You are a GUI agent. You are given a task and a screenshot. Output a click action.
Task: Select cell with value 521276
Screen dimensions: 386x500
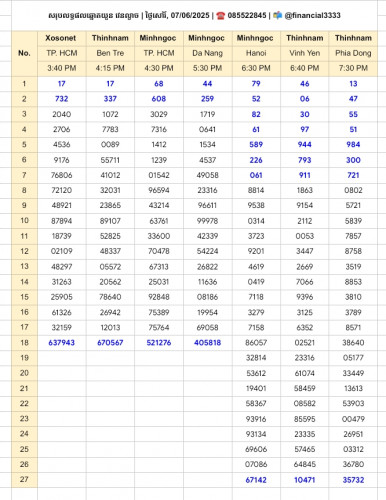point(159,343)
